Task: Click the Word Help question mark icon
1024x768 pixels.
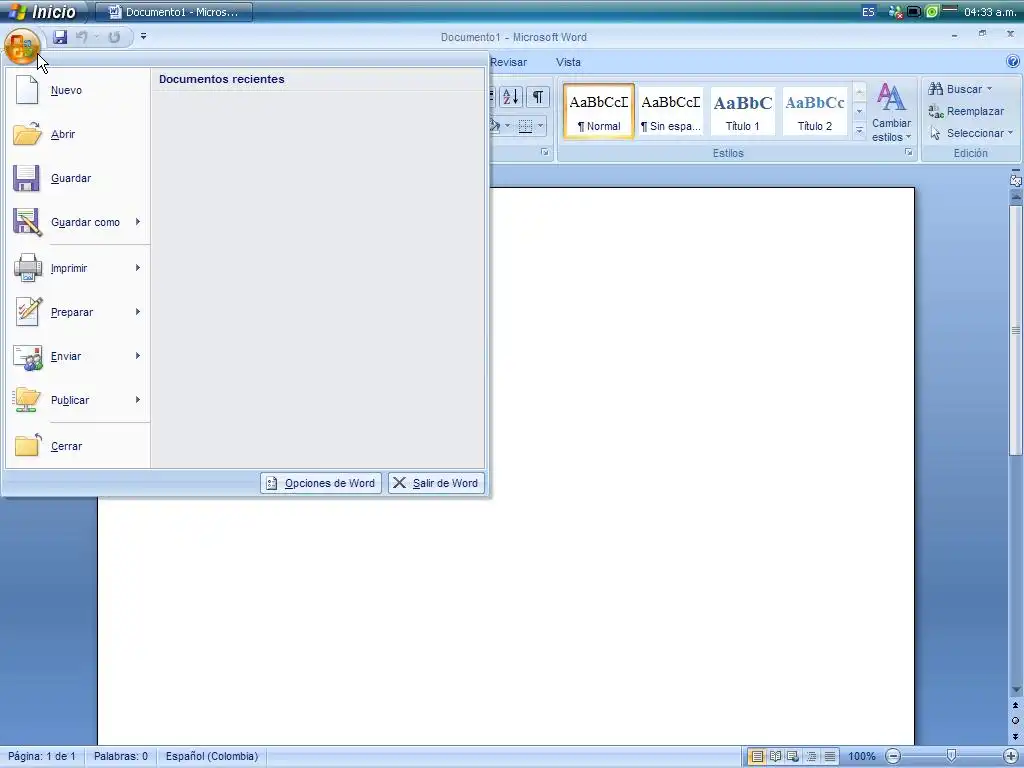Action: pyautogui.click(x=1012, y=61)
